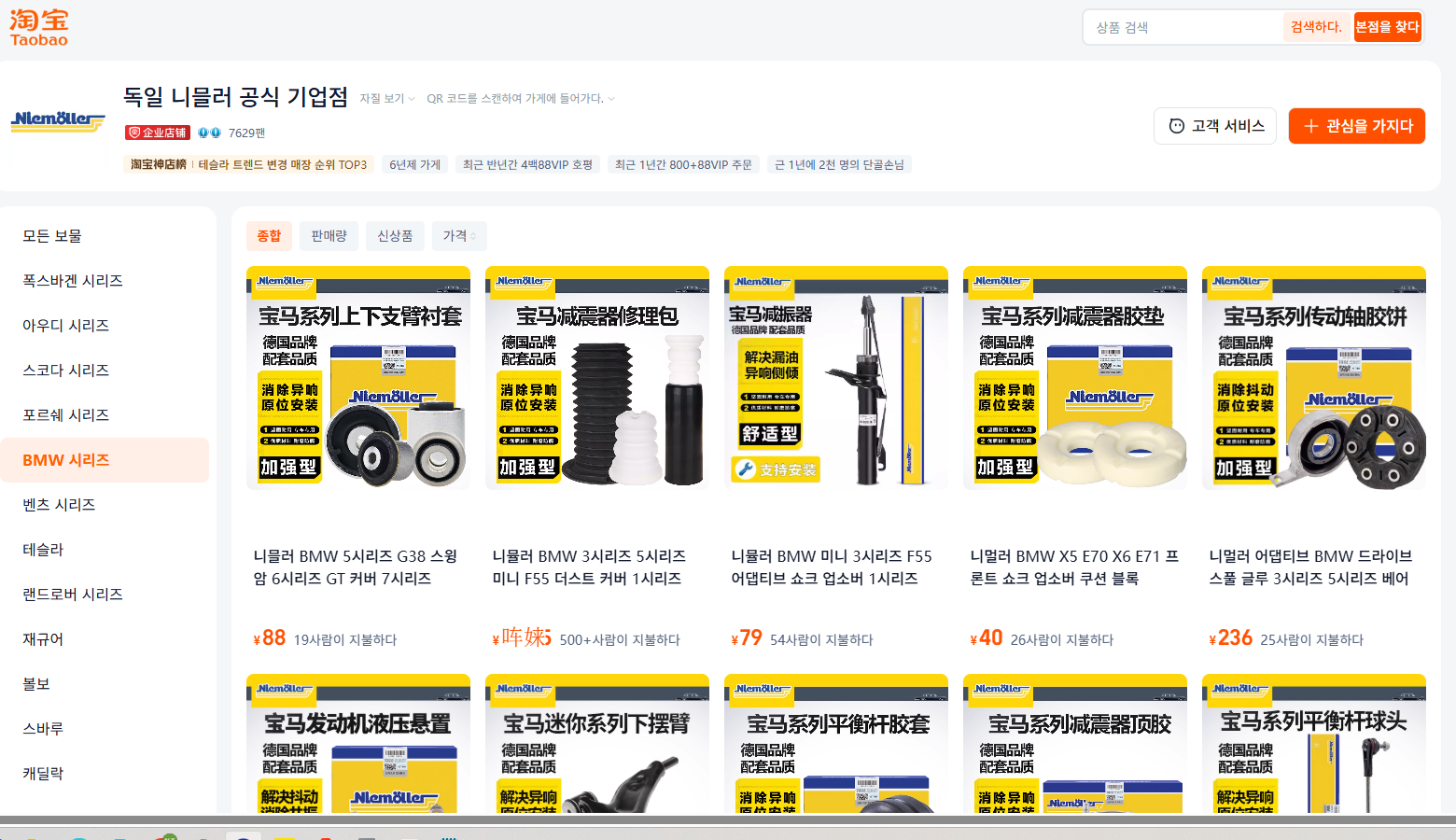Viewport: 1456px width, 840px height.
Task: Select 테슬라 category
Action: point(105,550)
